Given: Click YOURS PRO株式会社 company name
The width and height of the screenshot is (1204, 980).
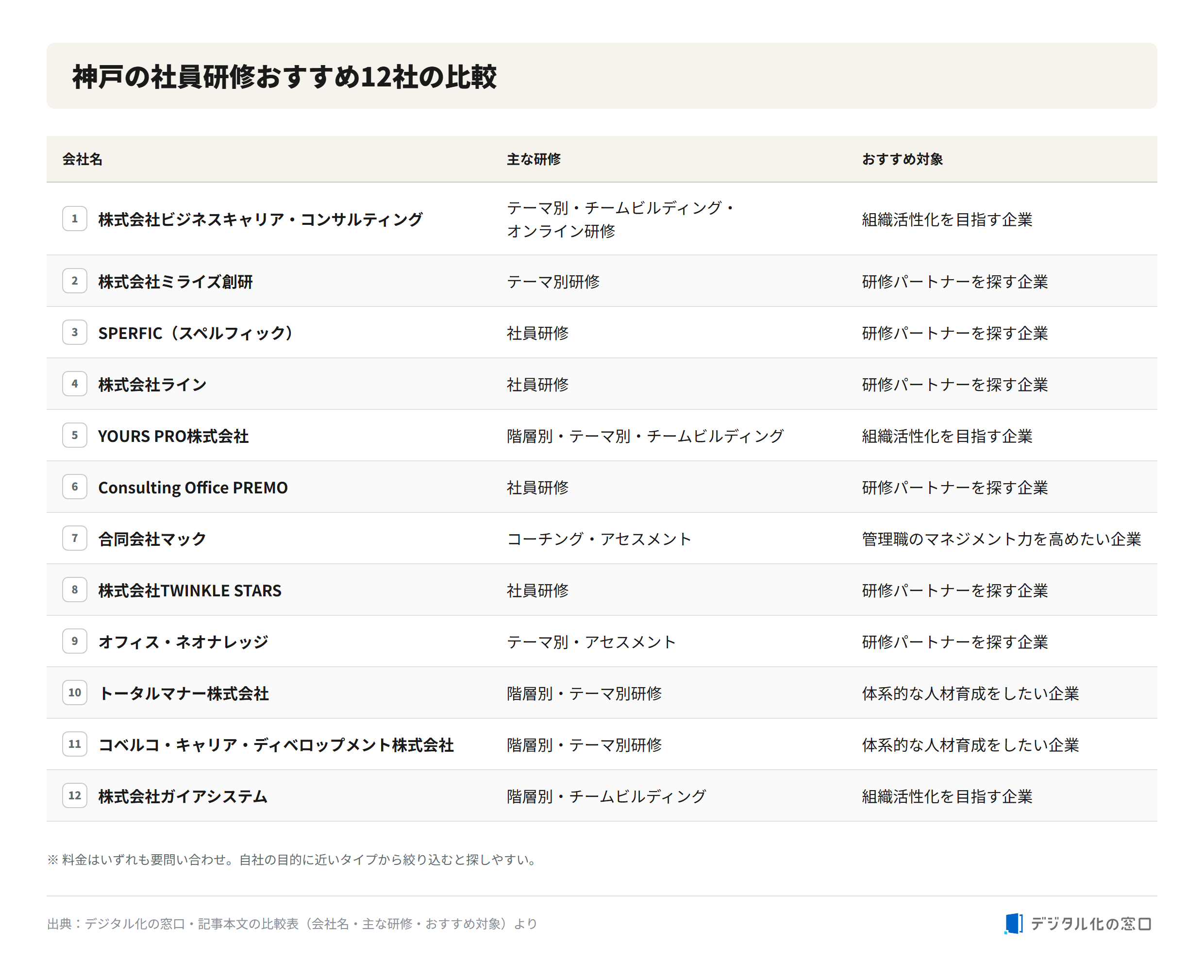Looking at the screenshot, I should click(x=173, y=436).
